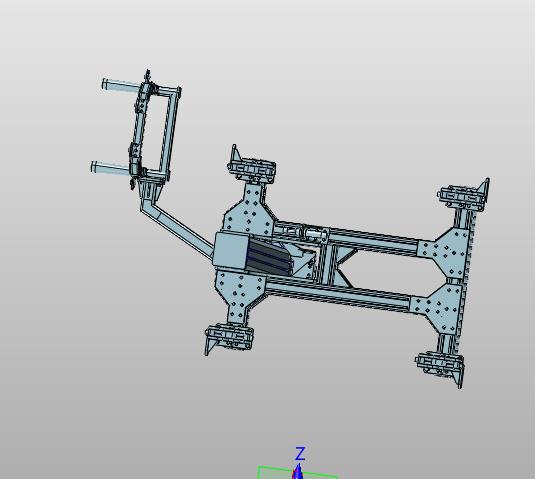Select the blue Z axis arrow tip
This screenshot has width=535, height=479.
[299, 471]
